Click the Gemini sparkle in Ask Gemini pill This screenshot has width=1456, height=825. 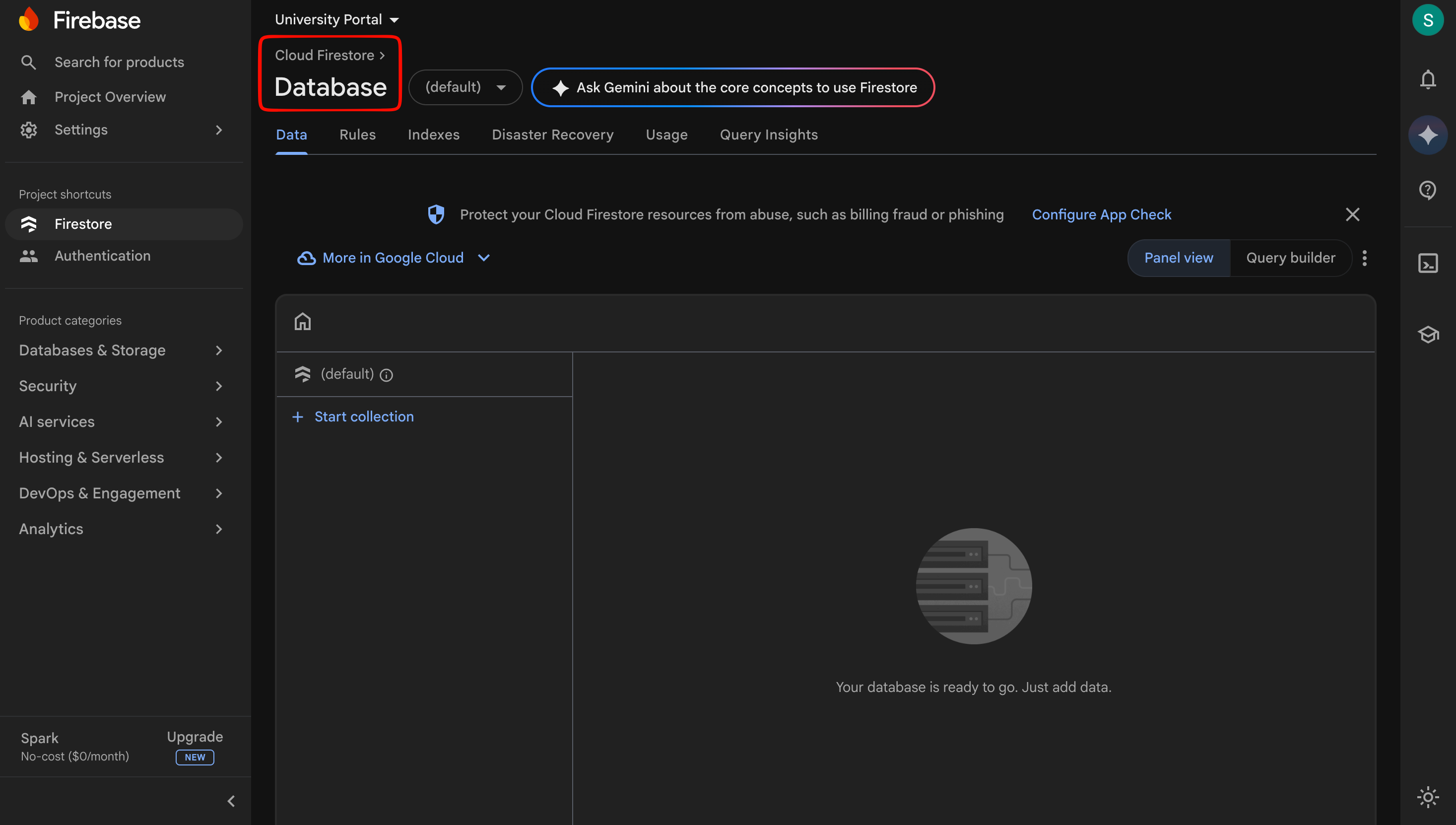pyautogui.click(x=560, y=88)
